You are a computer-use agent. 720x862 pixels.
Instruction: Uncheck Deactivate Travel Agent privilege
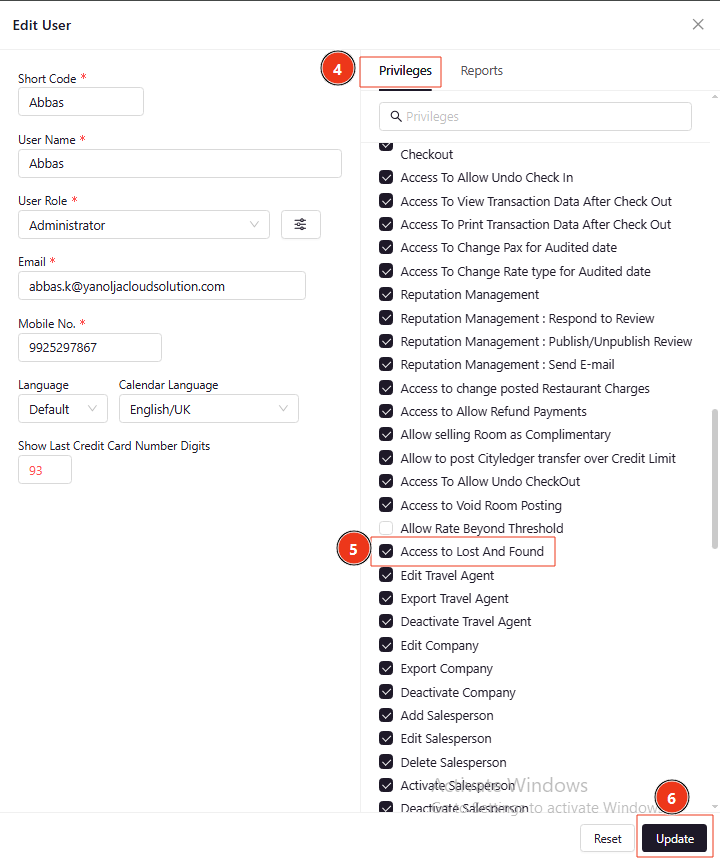[386, 621]
